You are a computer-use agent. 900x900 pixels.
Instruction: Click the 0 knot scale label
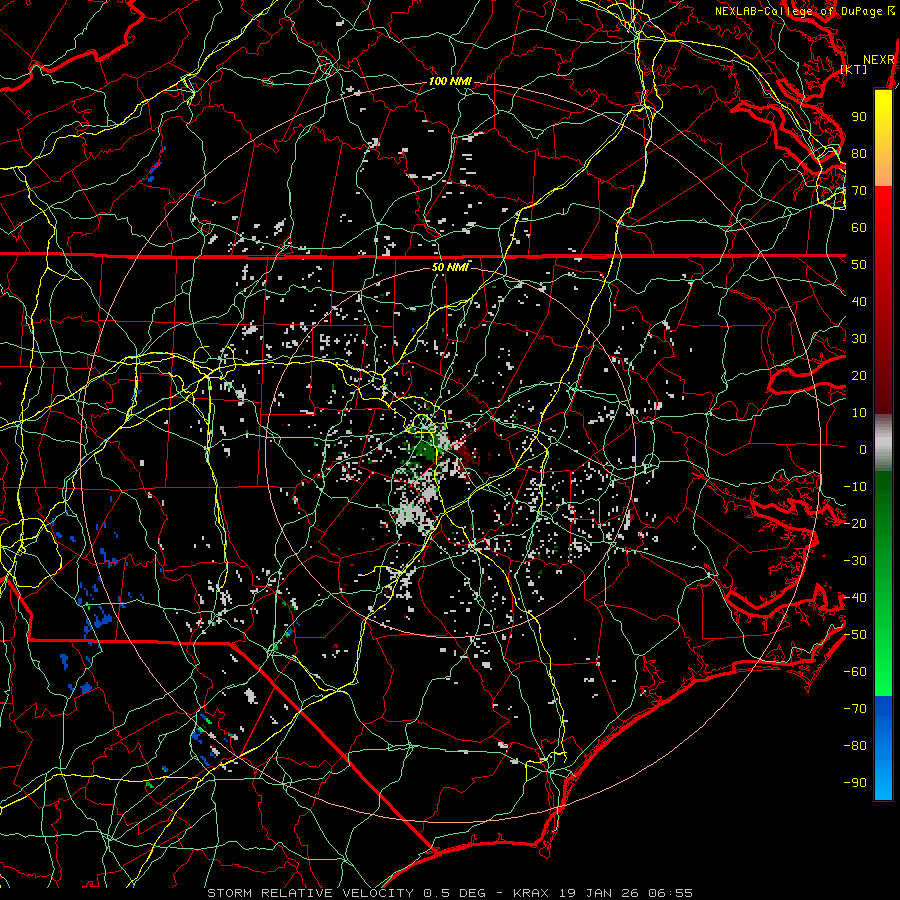click(863, 450)
